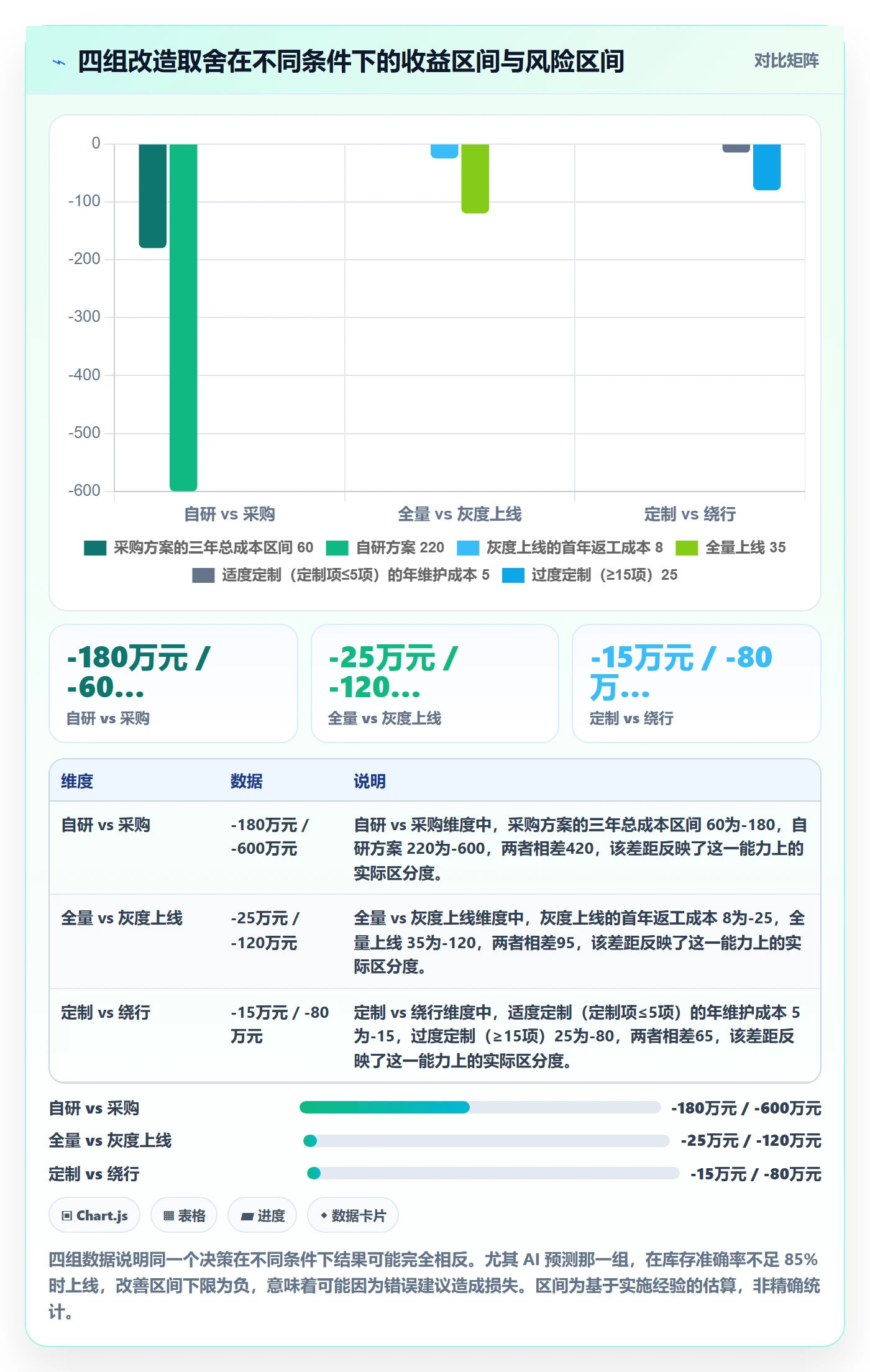The image size is (870, 1372).
Task: Click the tall green 自研方案 bar
Action: pyautogui.click(x=183, y=317)
